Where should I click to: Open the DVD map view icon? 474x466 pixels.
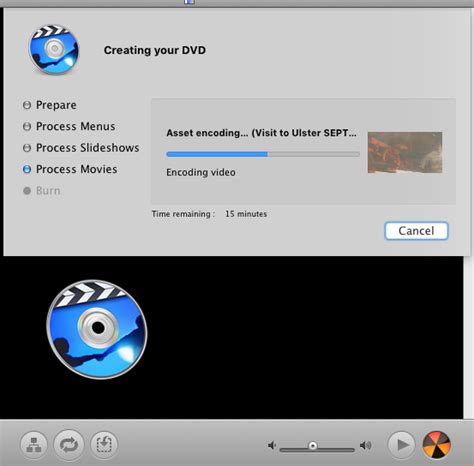34,445
